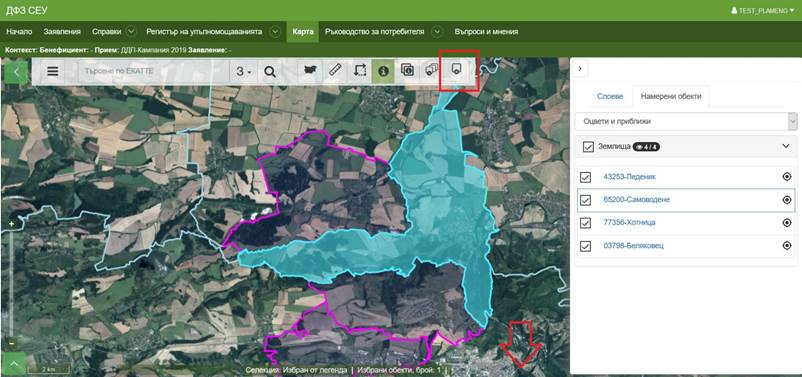Open the TEST_PLAMENG user menu
The image size is (802, 377).
click(x=762, y=10)
